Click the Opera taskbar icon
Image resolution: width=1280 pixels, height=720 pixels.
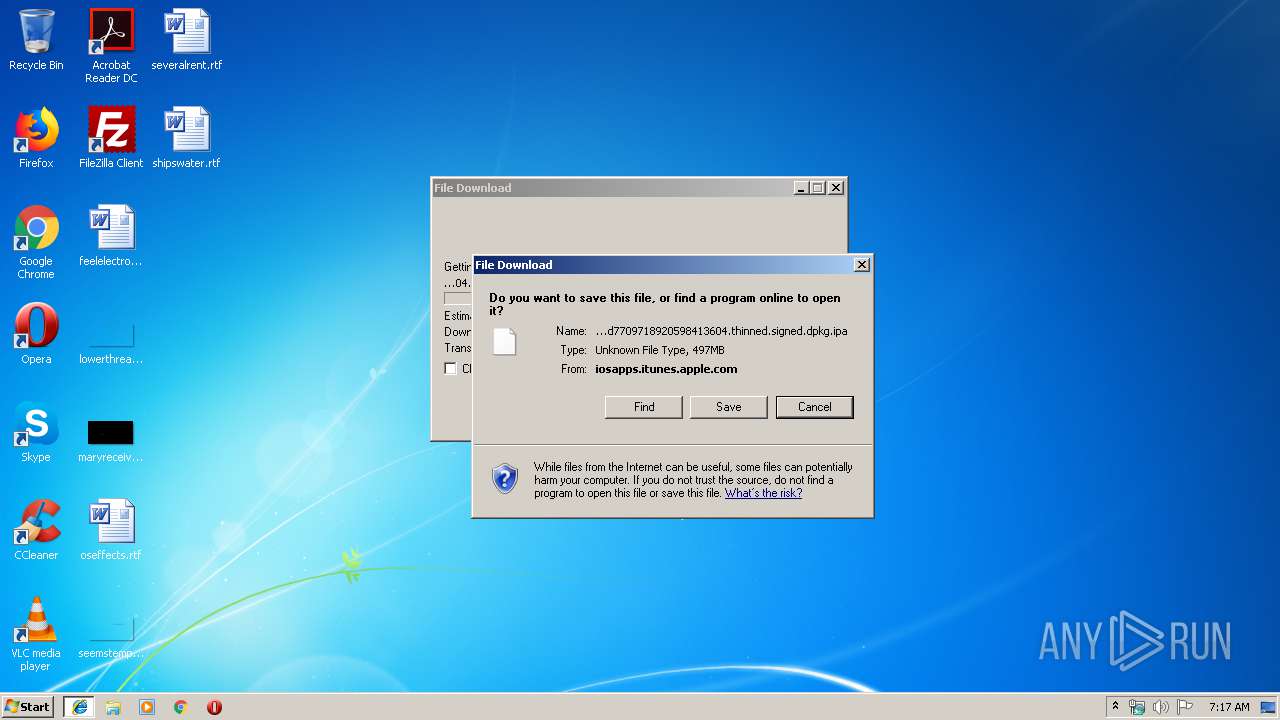click(214, 707)
